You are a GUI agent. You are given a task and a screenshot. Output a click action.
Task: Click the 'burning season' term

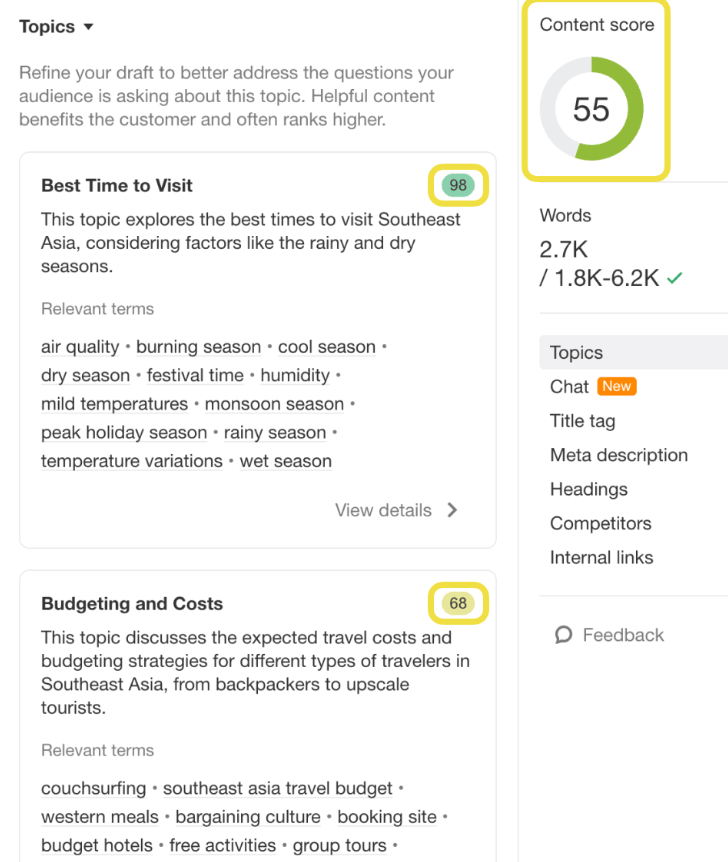[198, 347]
